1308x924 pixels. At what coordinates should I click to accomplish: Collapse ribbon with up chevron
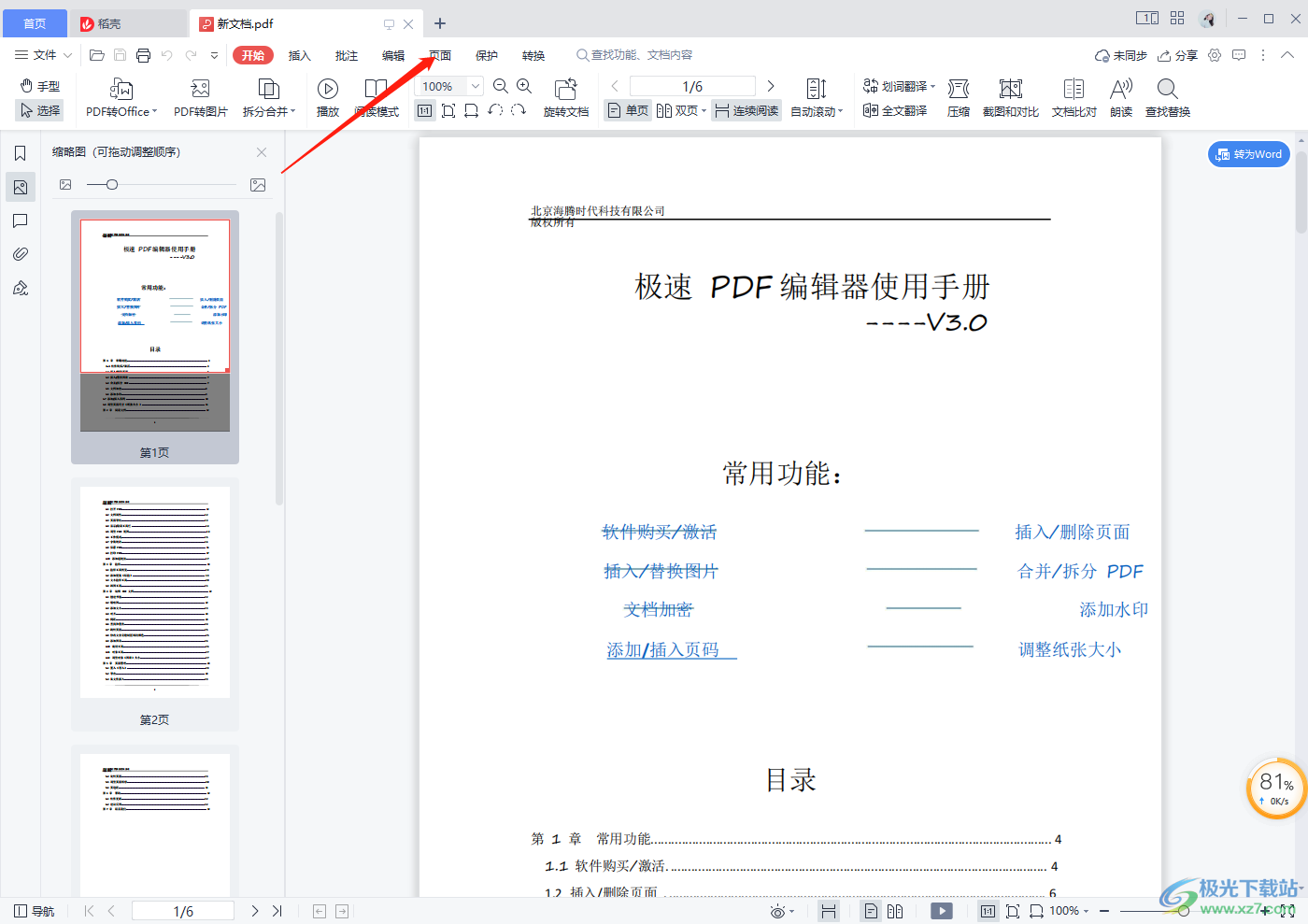[x=1287, y=55]
